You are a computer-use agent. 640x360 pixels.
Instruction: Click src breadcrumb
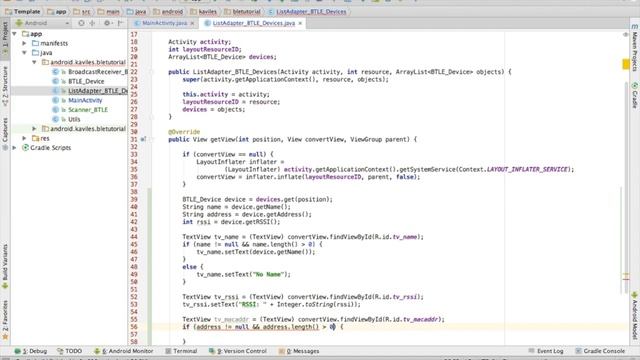pyautogui.click(x=82, y=12)
